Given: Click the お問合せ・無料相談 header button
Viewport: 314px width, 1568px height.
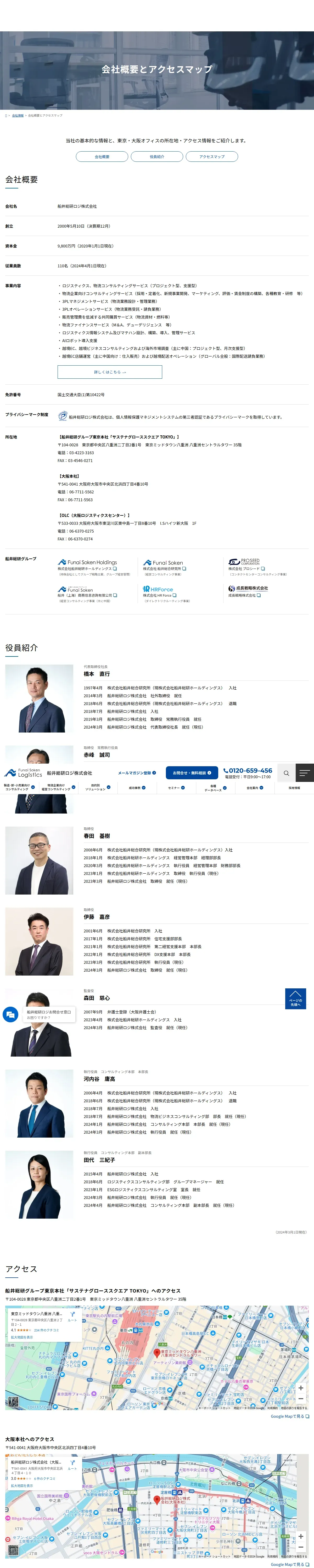Looking at the screenshot, I should (x=192, y=773).
